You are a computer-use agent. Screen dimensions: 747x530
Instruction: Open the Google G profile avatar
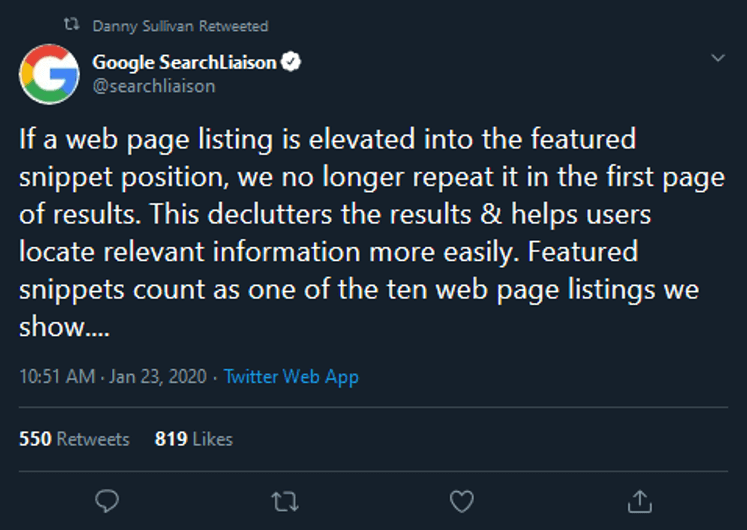(49, 74)
